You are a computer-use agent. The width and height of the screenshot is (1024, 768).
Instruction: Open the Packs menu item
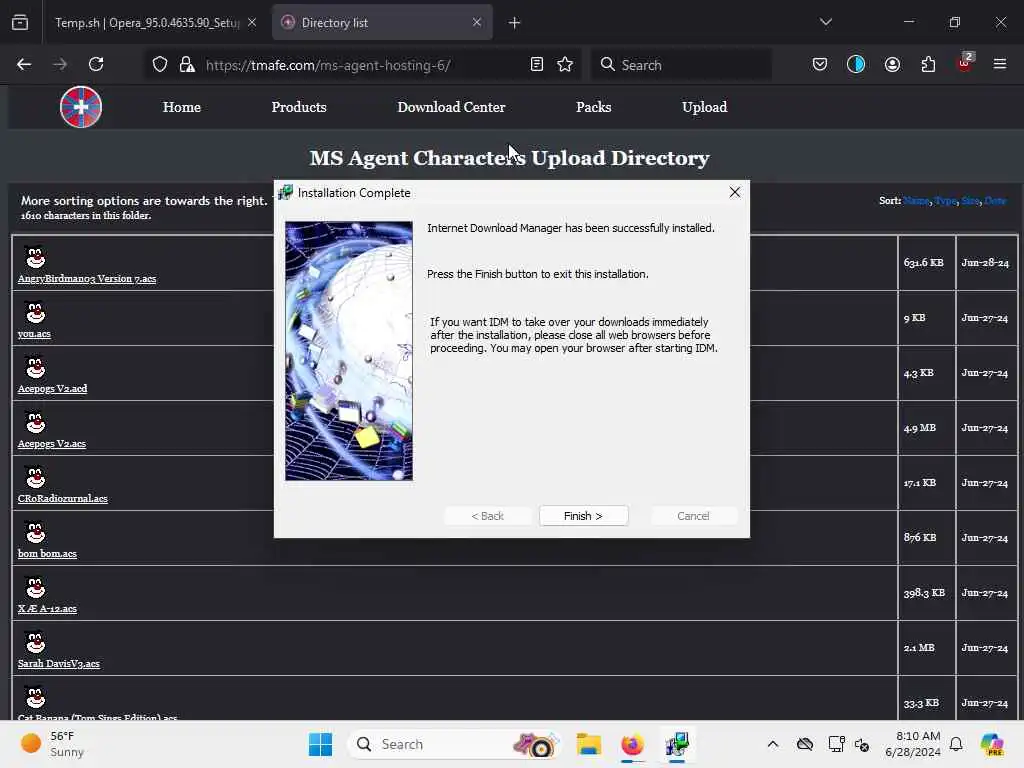[594, 107]
